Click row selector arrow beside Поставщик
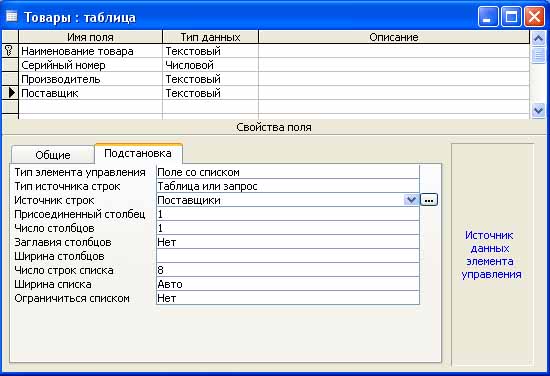Screen dimensions: 550x376 pyautogui.click(x=12, y=93)
